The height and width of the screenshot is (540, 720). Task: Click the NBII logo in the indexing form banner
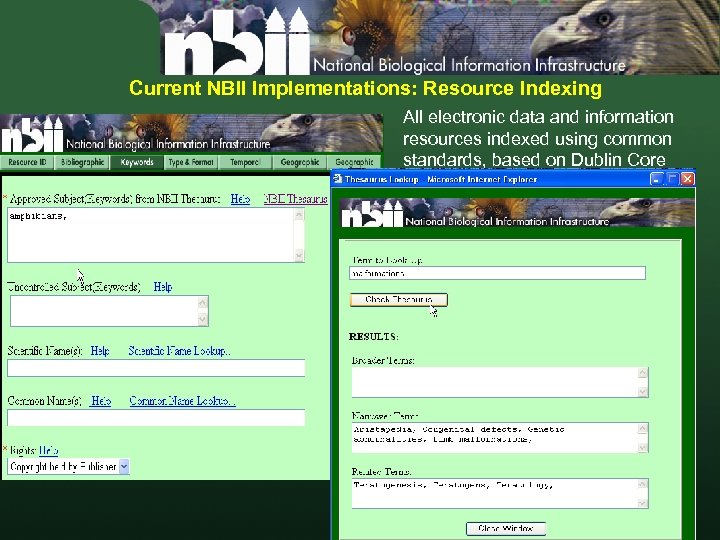coord(32,135)
